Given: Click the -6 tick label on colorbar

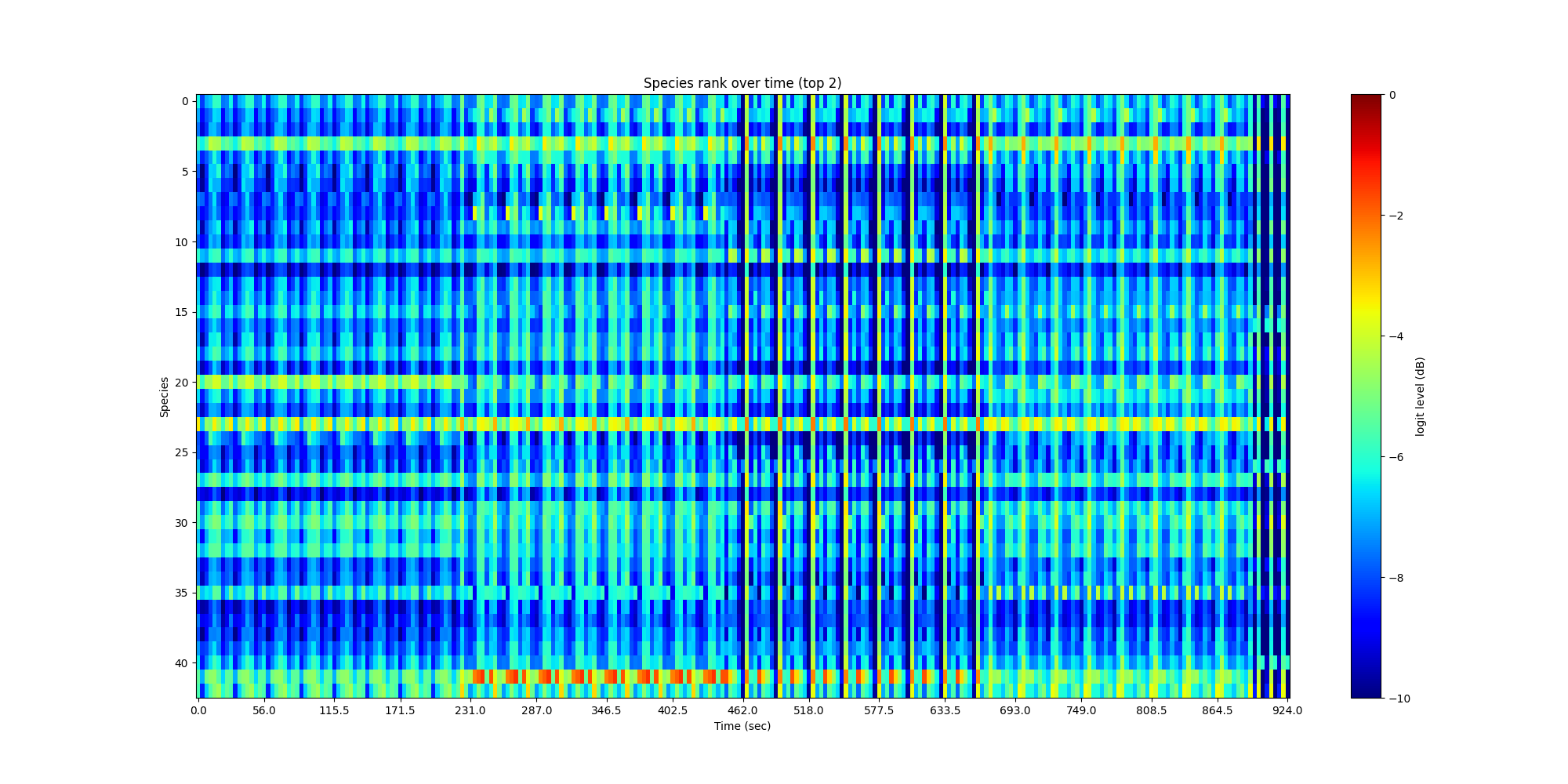Looking at the screenshot, I should [1396, 457].
